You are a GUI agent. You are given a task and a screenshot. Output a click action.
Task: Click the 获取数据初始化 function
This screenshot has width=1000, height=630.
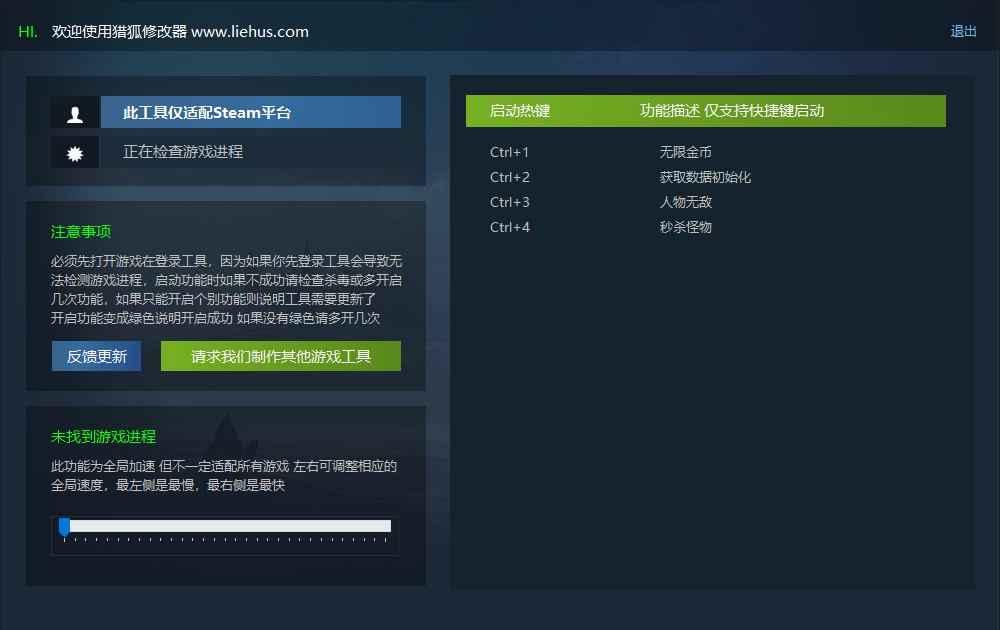pyautogui.click(x=705, y=177)
